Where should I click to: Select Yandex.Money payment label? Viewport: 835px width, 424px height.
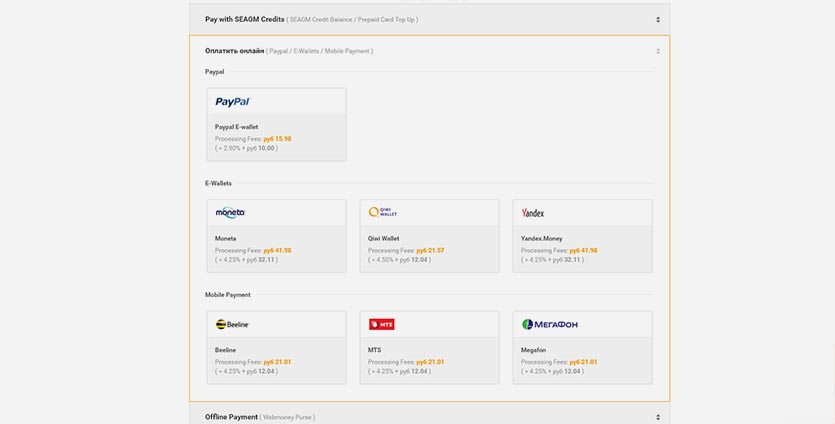click(541, 238)
